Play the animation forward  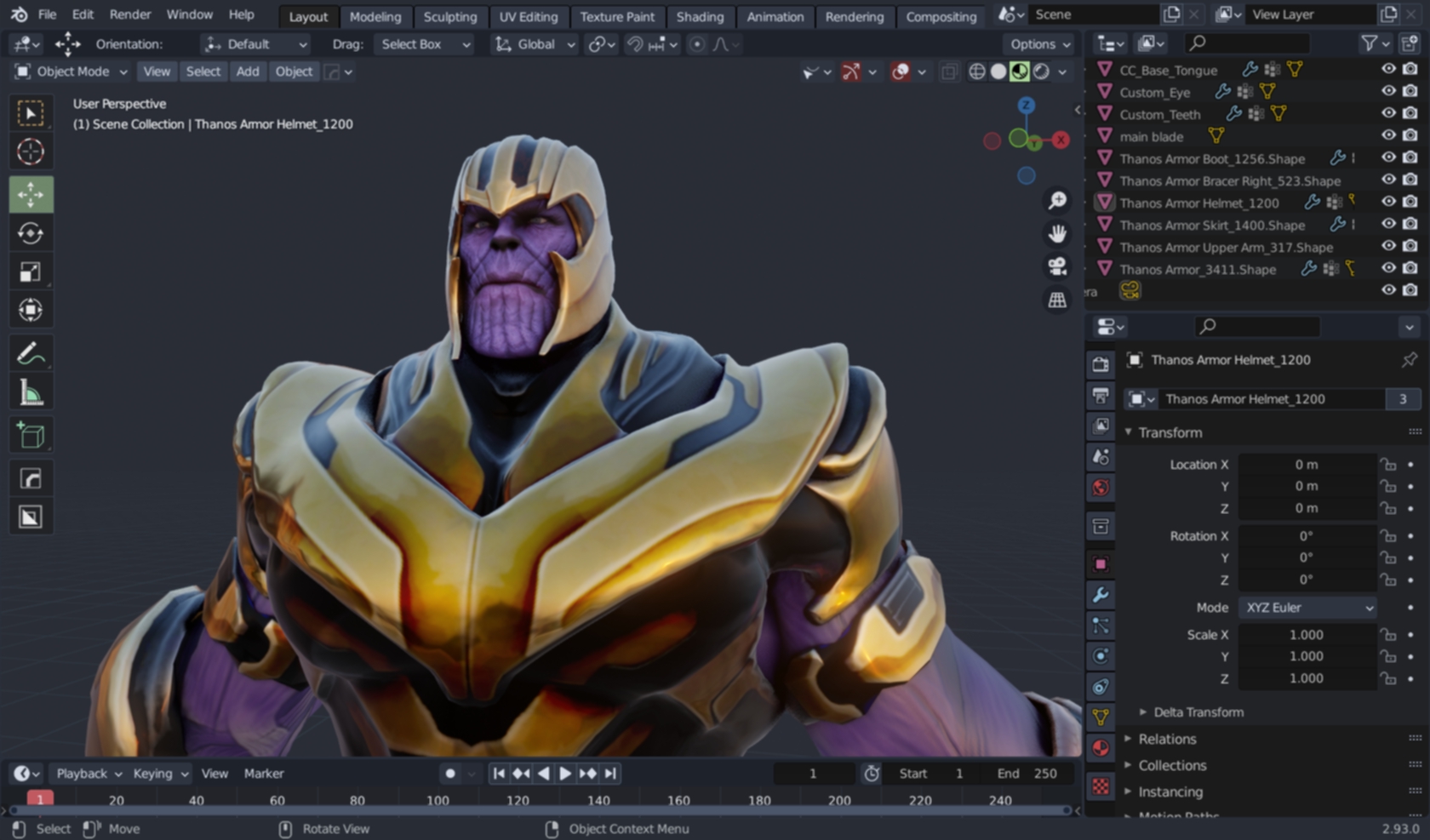[565, 774]
